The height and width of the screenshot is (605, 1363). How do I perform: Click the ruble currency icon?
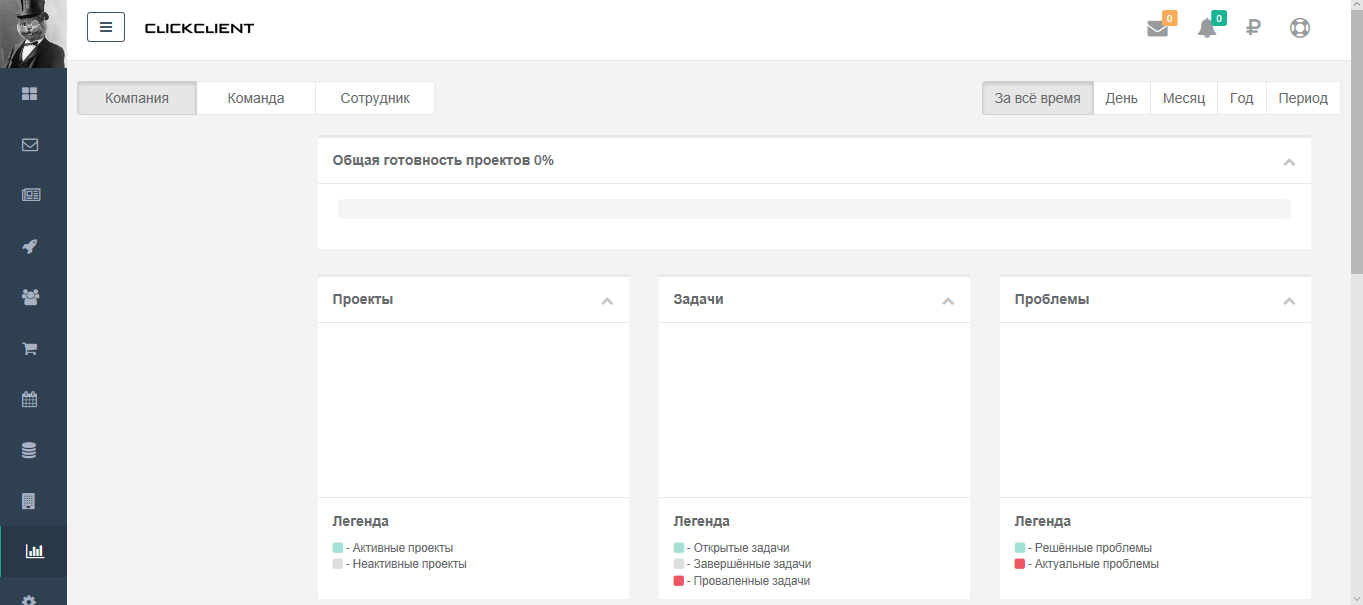click(x=1253, y=28)
